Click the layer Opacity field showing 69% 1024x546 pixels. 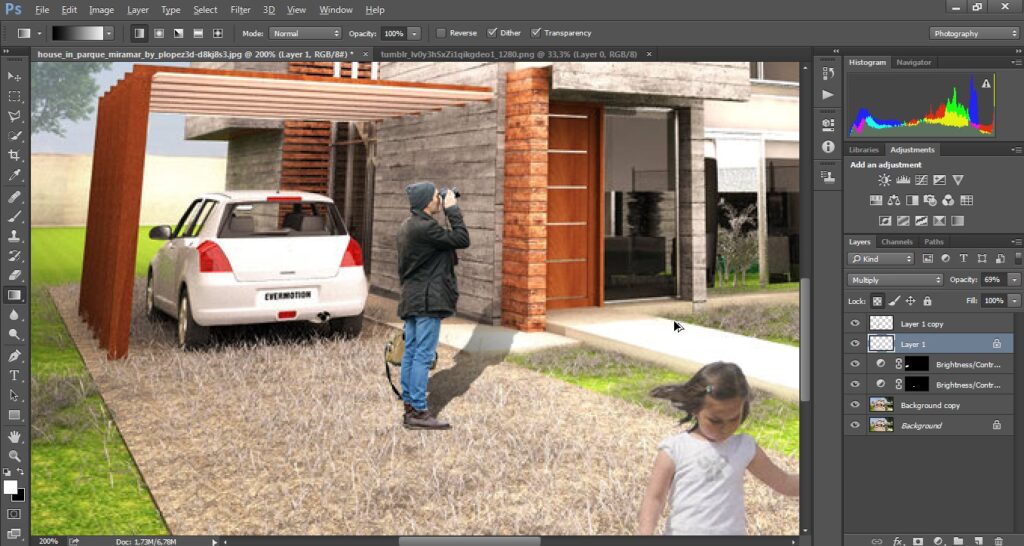pos(992,280)
